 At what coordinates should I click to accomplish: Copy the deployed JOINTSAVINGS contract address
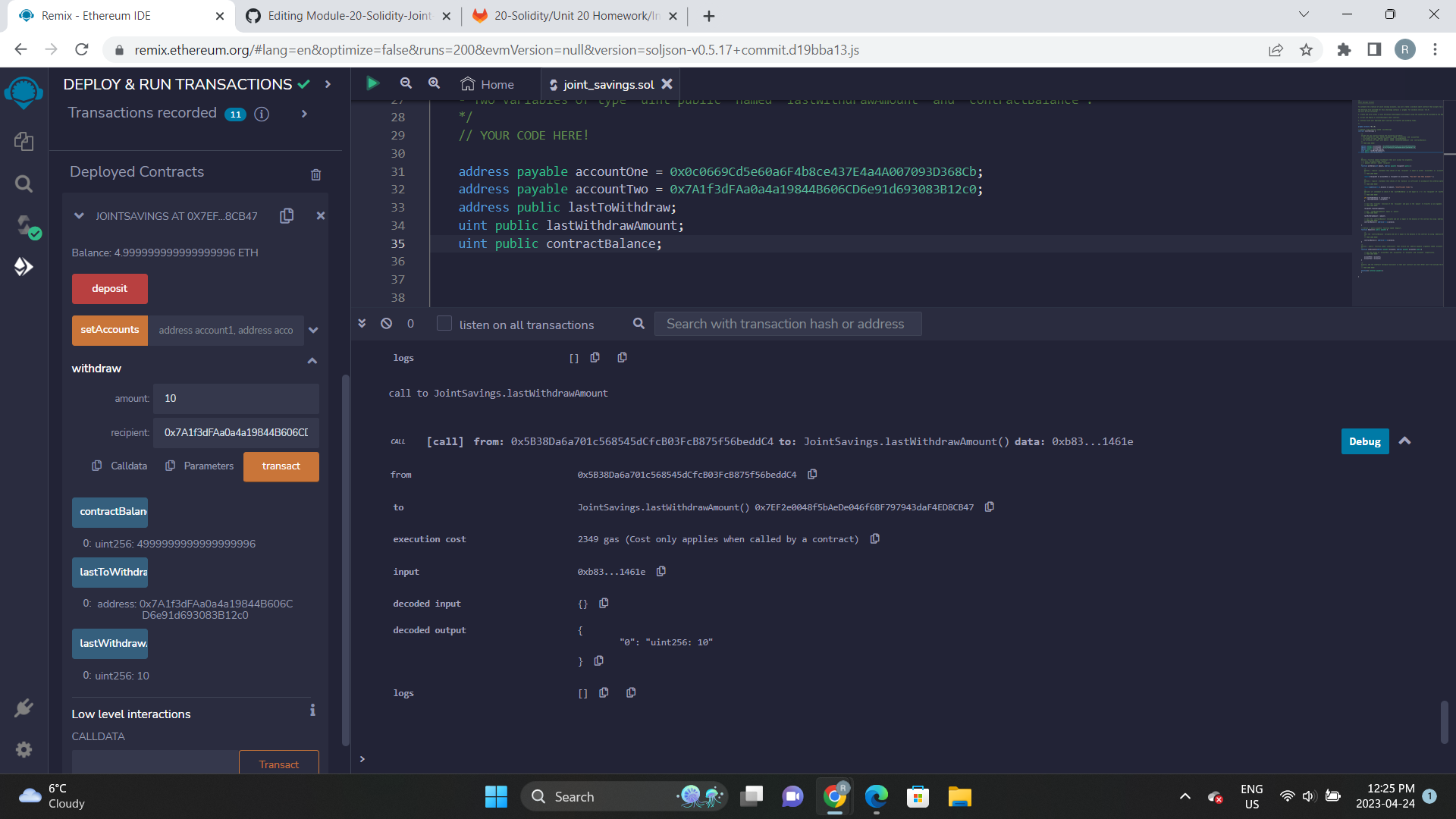point(287,215)
